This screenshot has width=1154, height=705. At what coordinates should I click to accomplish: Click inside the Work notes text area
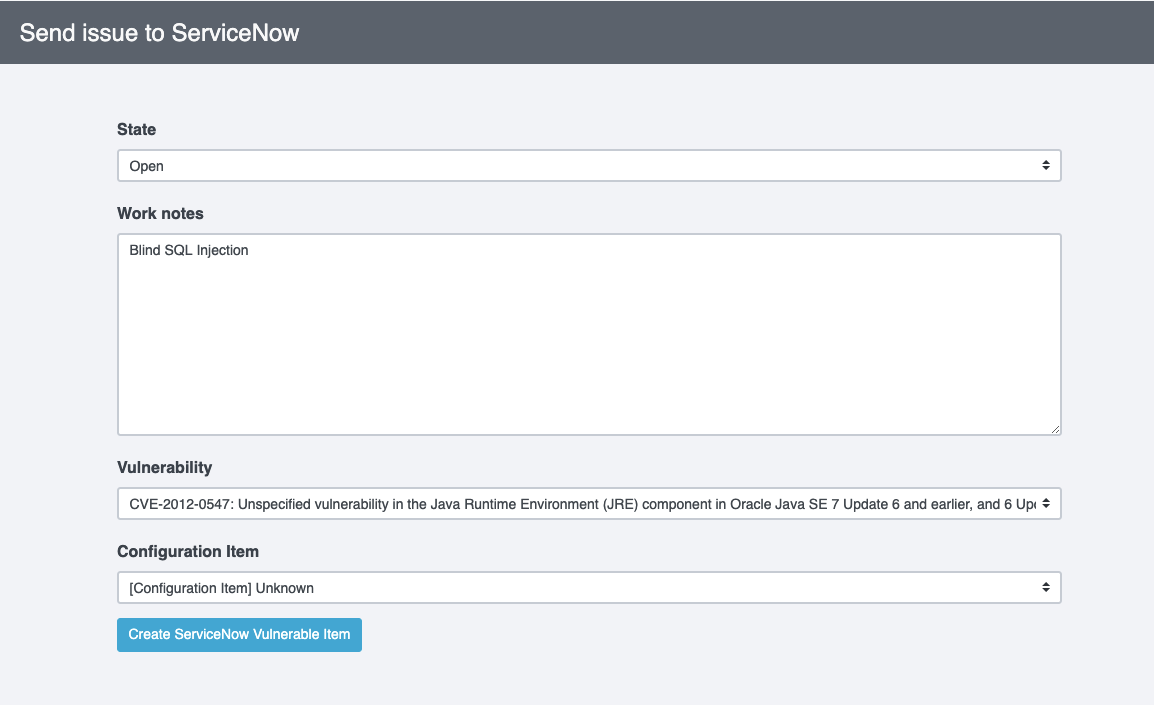pyautogui.click(x=589, y=334)
